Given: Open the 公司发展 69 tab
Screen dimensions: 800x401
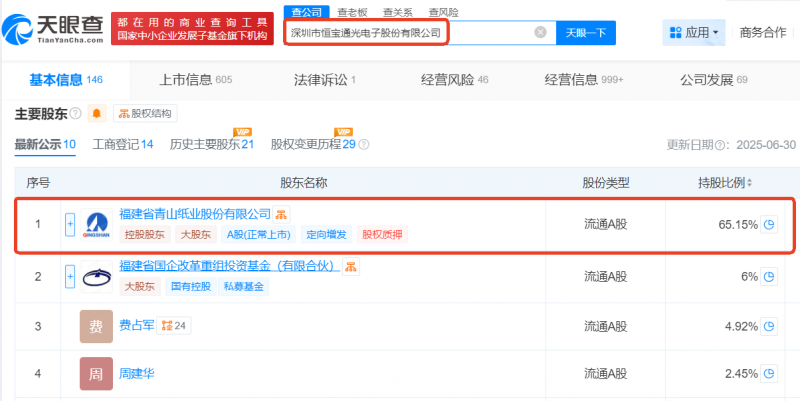Looking at the screenshot, I should point(714,80).
